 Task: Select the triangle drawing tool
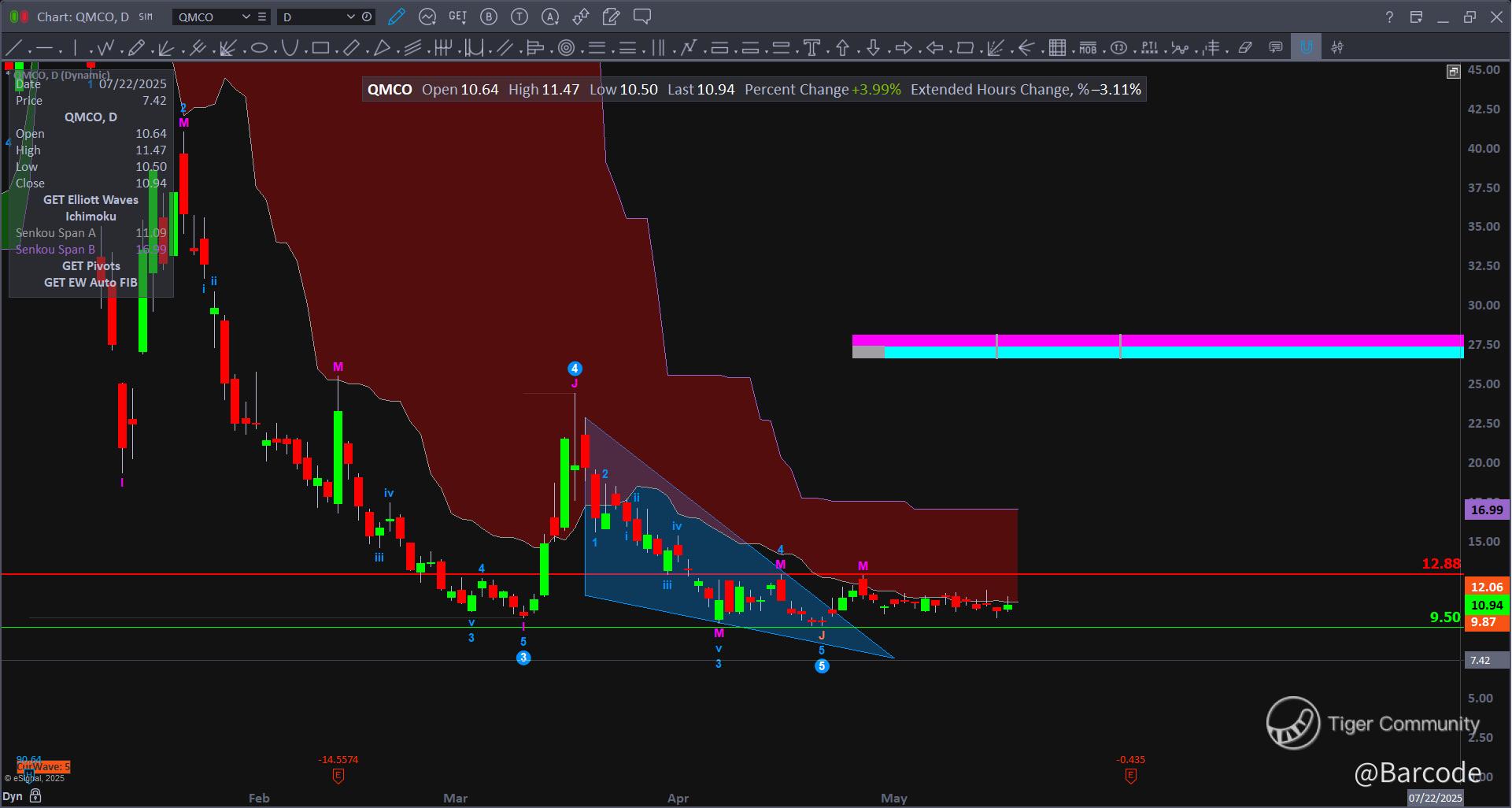click(x=382, y=48)
